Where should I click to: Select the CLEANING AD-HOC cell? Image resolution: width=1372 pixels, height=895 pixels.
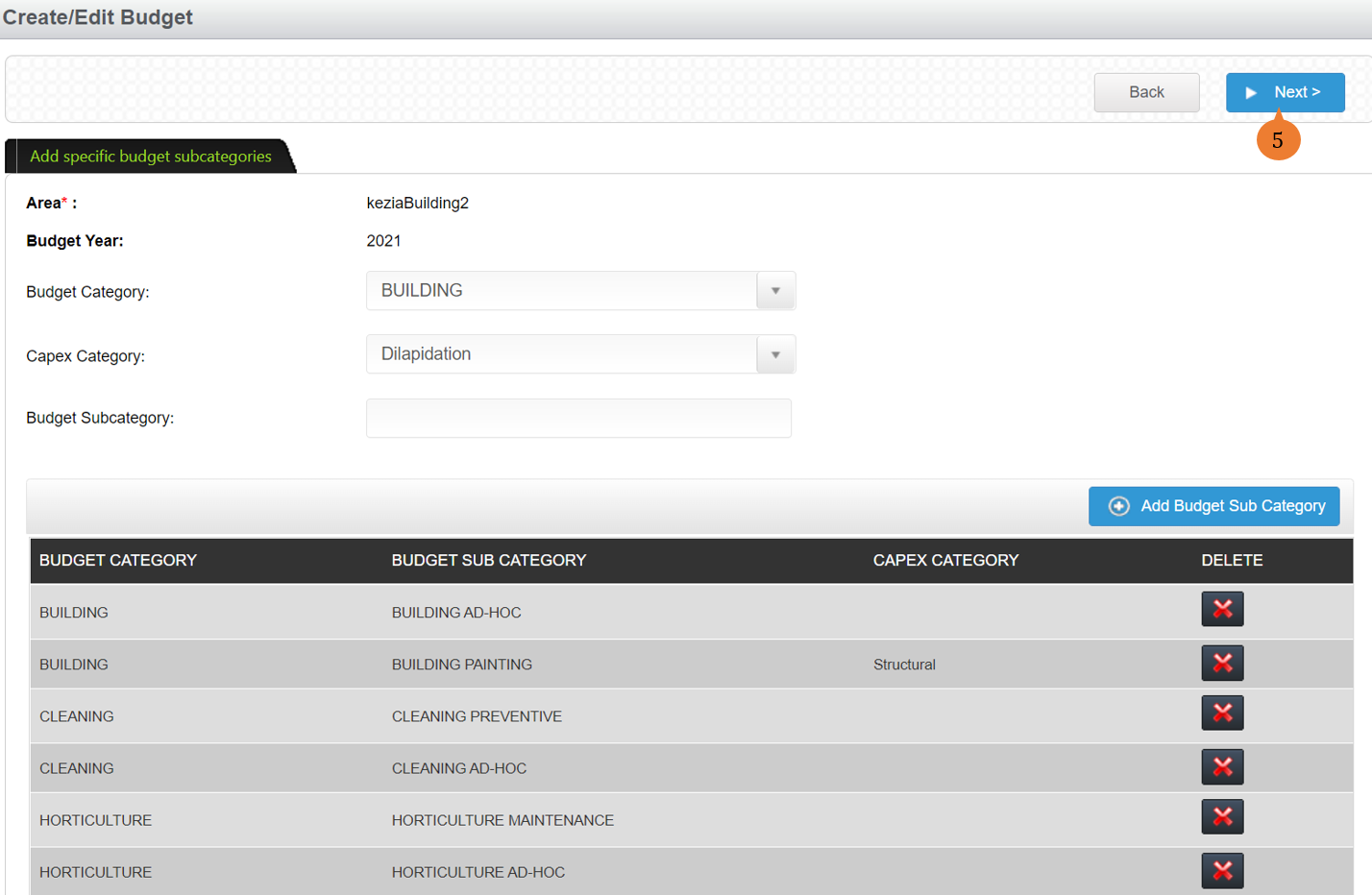[459, 768]
